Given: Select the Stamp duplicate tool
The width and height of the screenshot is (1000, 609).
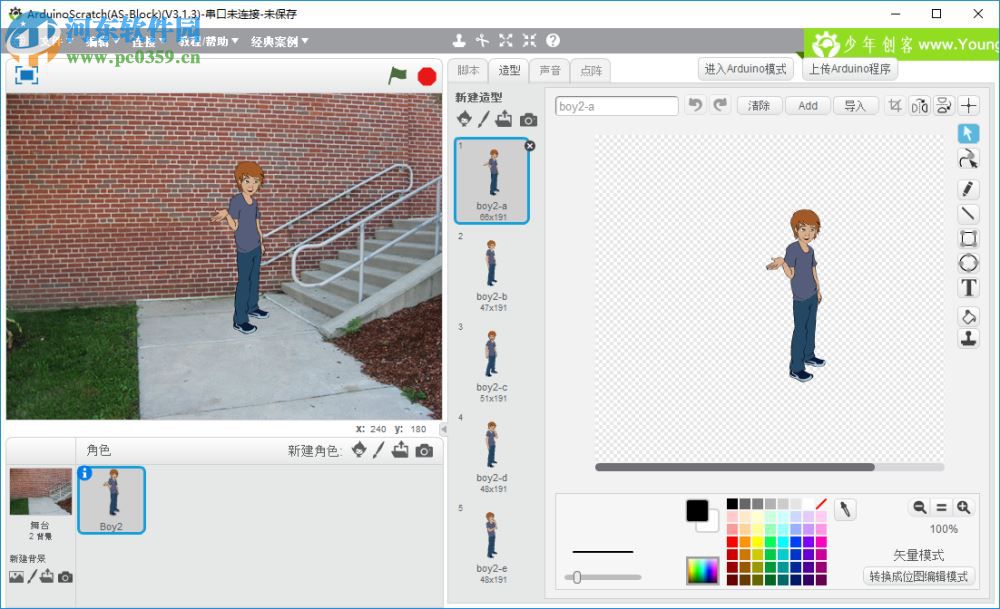Looking at the screenshot, I should coord(968,339).
